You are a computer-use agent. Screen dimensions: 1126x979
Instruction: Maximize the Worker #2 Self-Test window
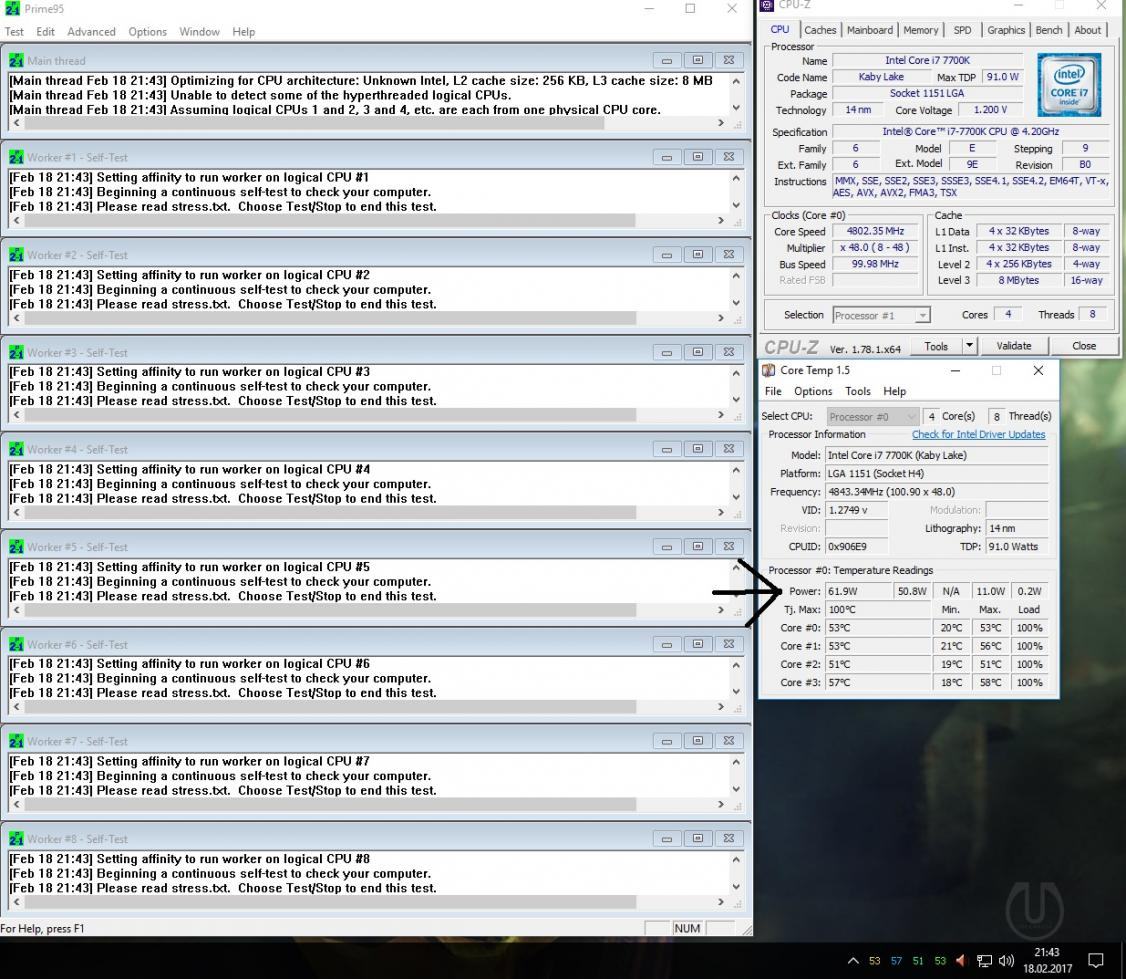point(697,254)
